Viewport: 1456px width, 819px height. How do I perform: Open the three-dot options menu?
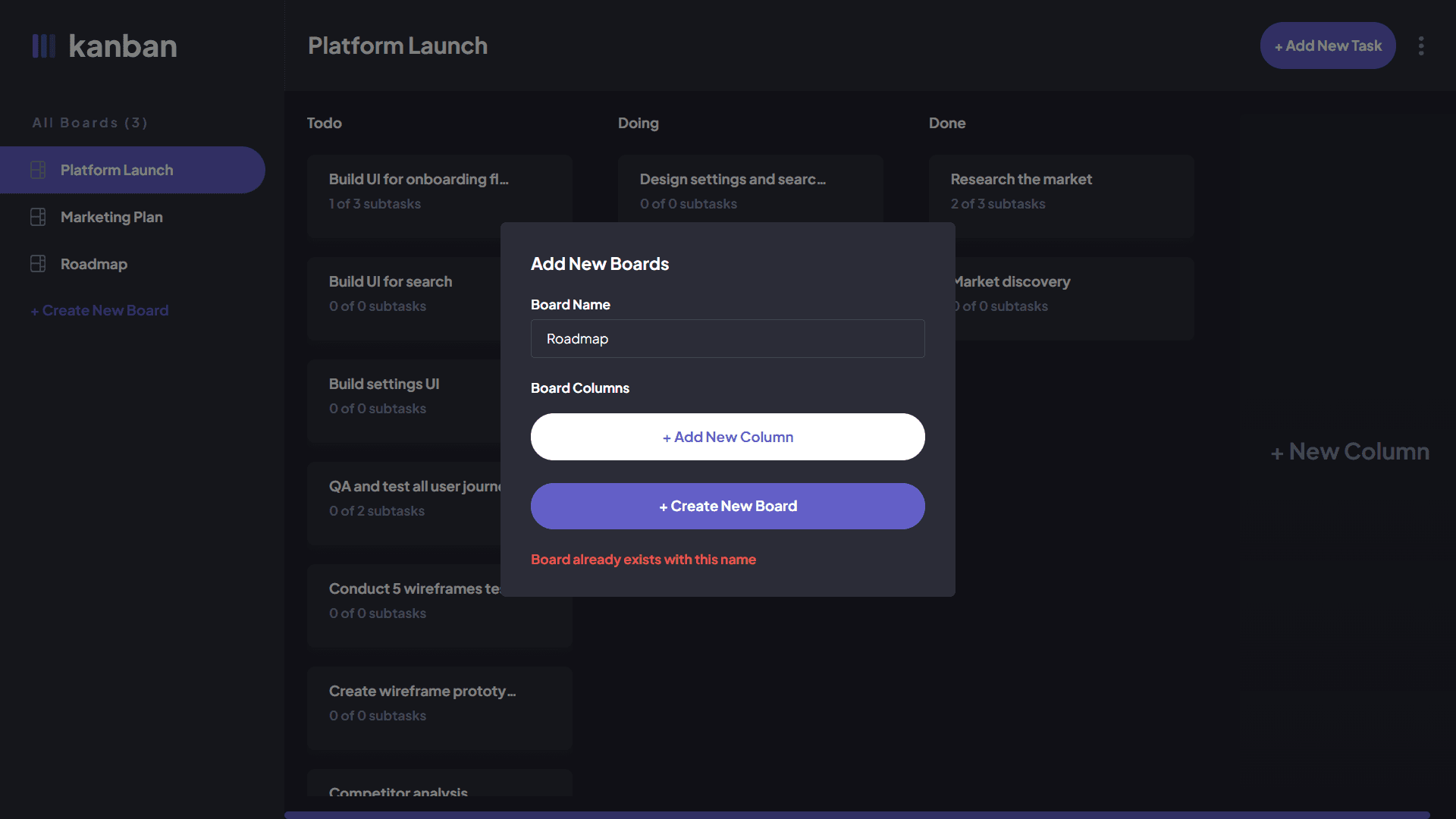(1420, 46)
